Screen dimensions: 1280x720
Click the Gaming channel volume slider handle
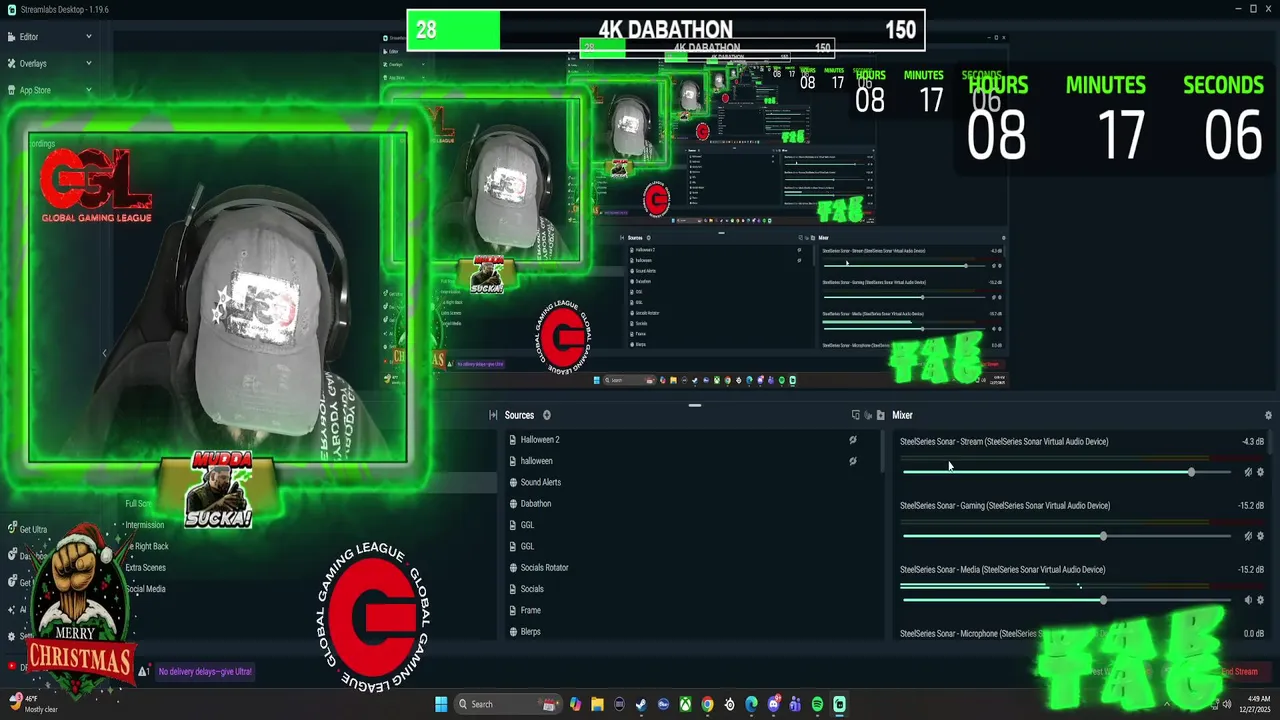pyautogui.click(x=1103, y=536)
